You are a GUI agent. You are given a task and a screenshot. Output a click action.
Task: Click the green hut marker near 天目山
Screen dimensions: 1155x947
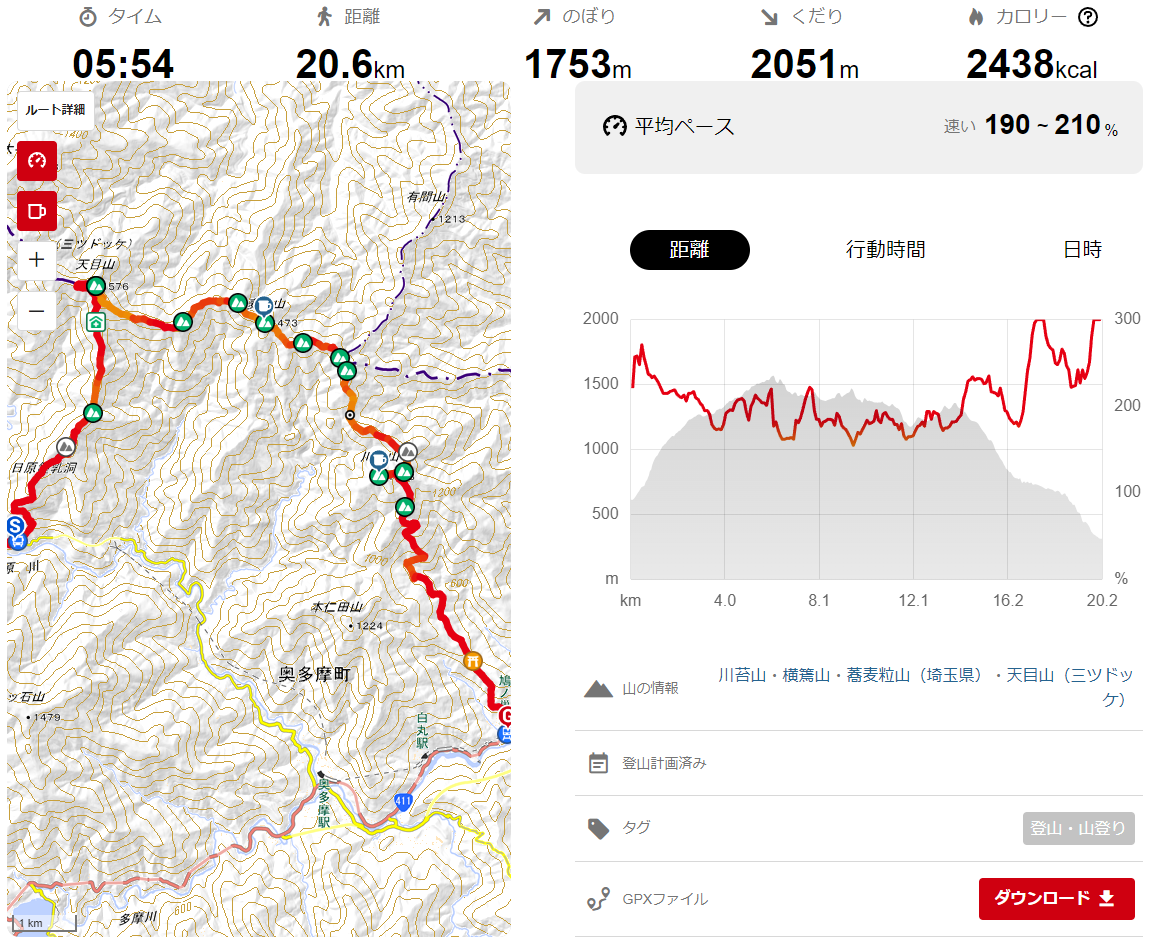pyautogui.click(x=96, y=322)
